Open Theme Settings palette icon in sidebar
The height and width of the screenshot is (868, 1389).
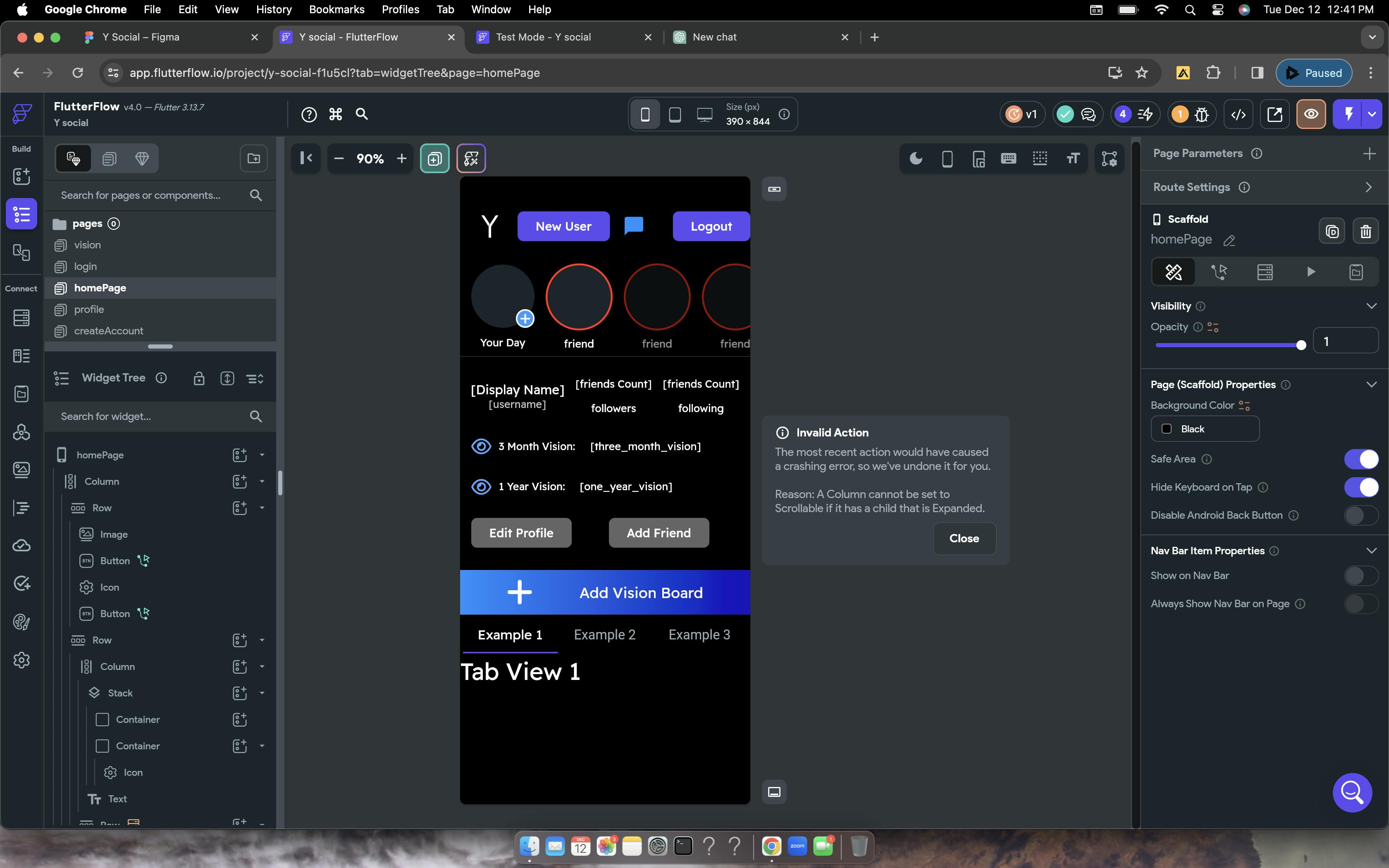[x=21, y=622]
